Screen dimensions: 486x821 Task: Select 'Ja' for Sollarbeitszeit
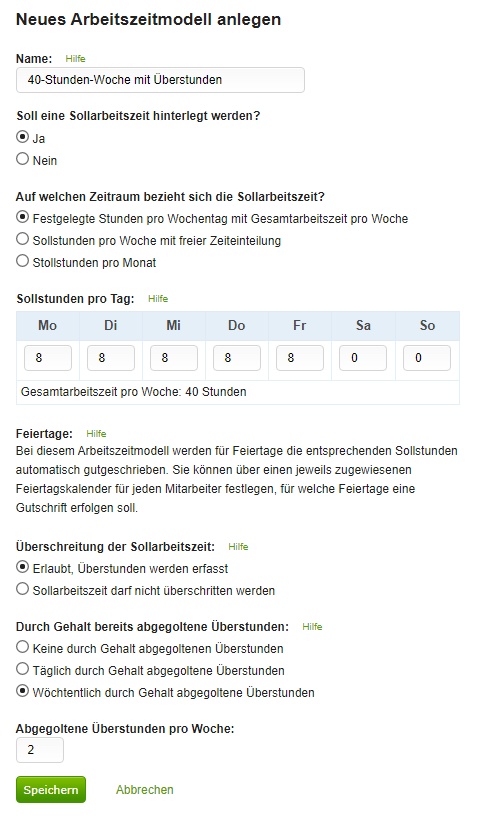pyautogui.click(x=23, y=137)
